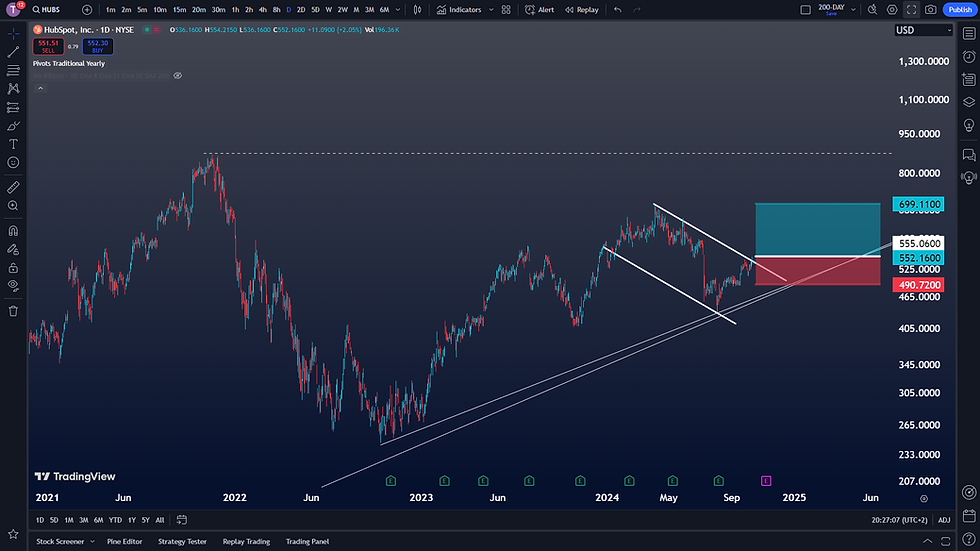Click the Publish button
980x551 pixels.
tap(960, 9)
